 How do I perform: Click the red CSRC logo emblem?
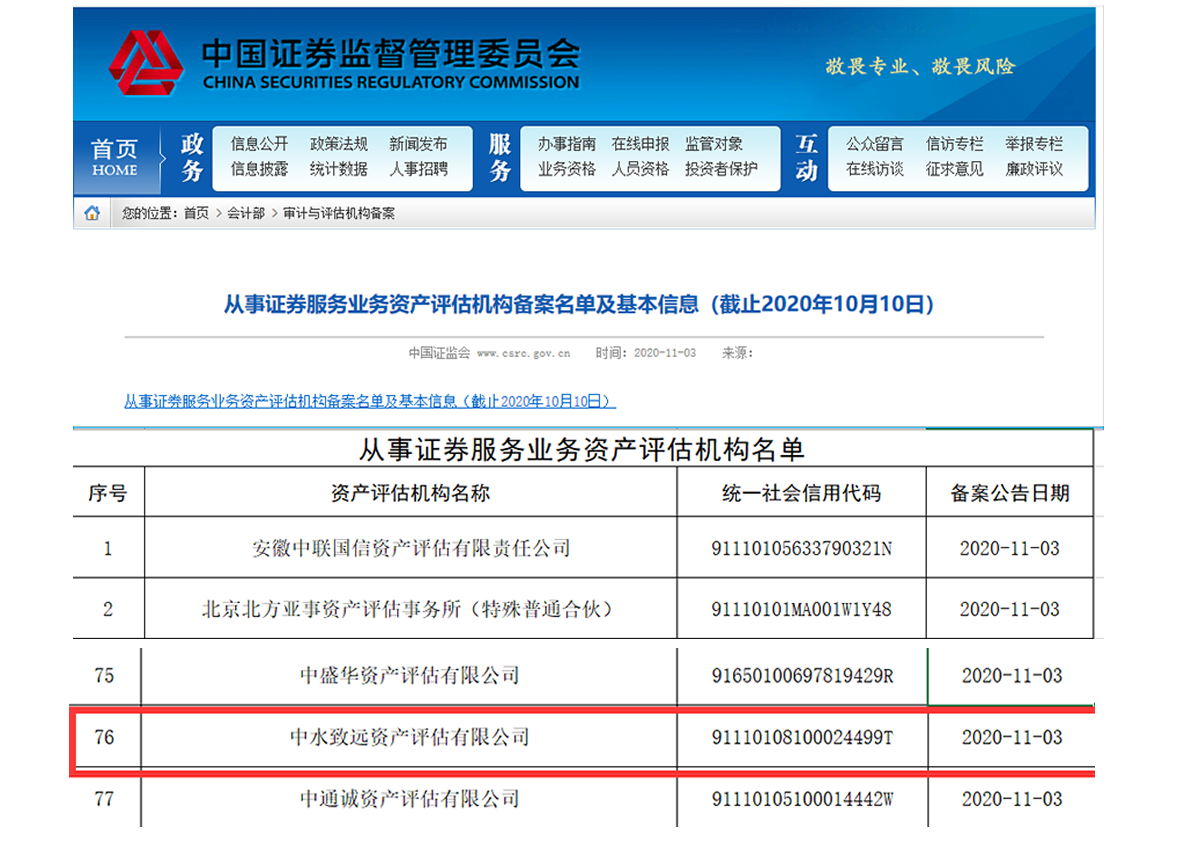coord(146,62)
